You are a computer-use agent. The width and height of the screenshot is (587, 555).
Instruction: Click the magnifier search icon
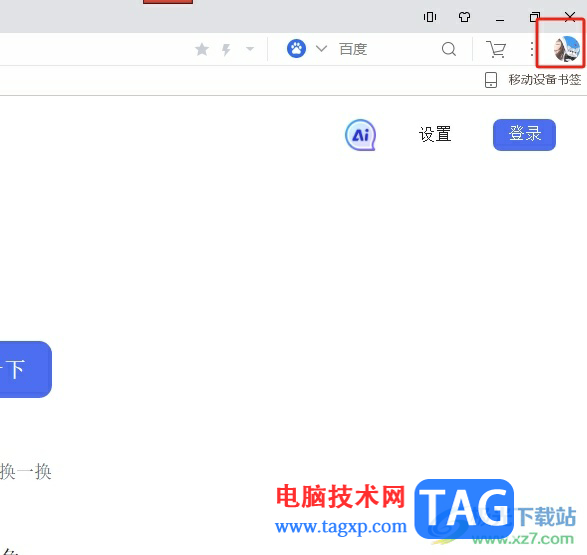click(x=448, y=49)
